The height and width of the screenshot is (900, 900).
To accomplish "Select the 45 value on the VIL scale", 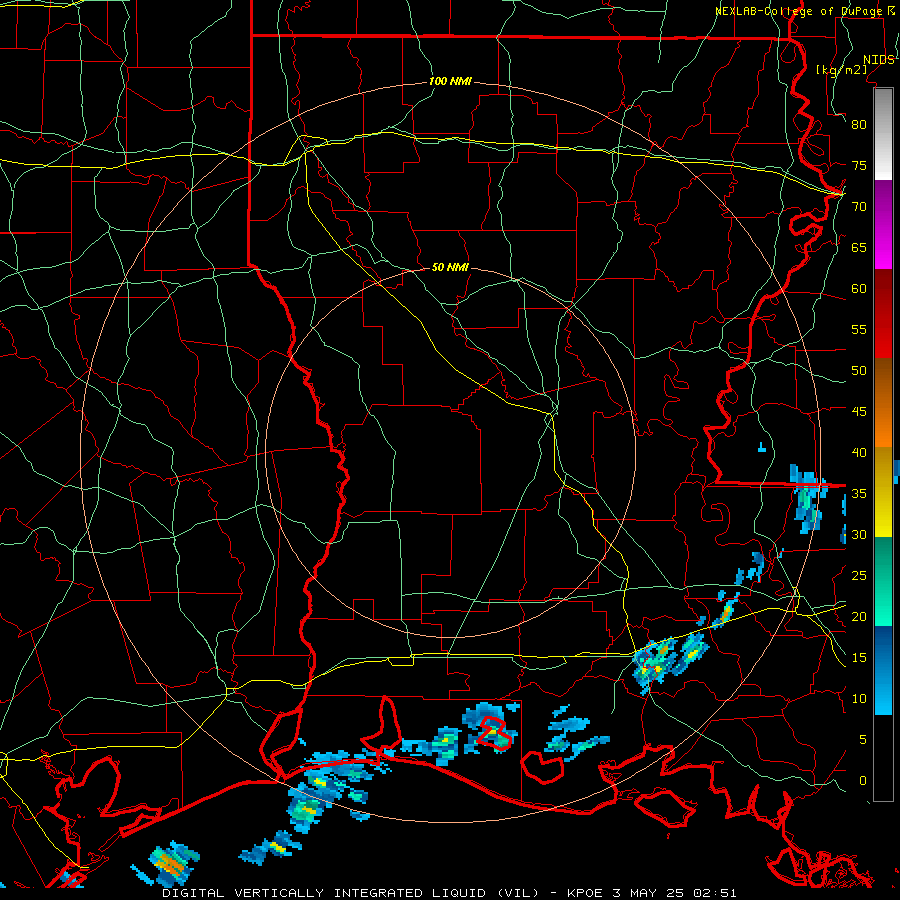I will (859, 412).
